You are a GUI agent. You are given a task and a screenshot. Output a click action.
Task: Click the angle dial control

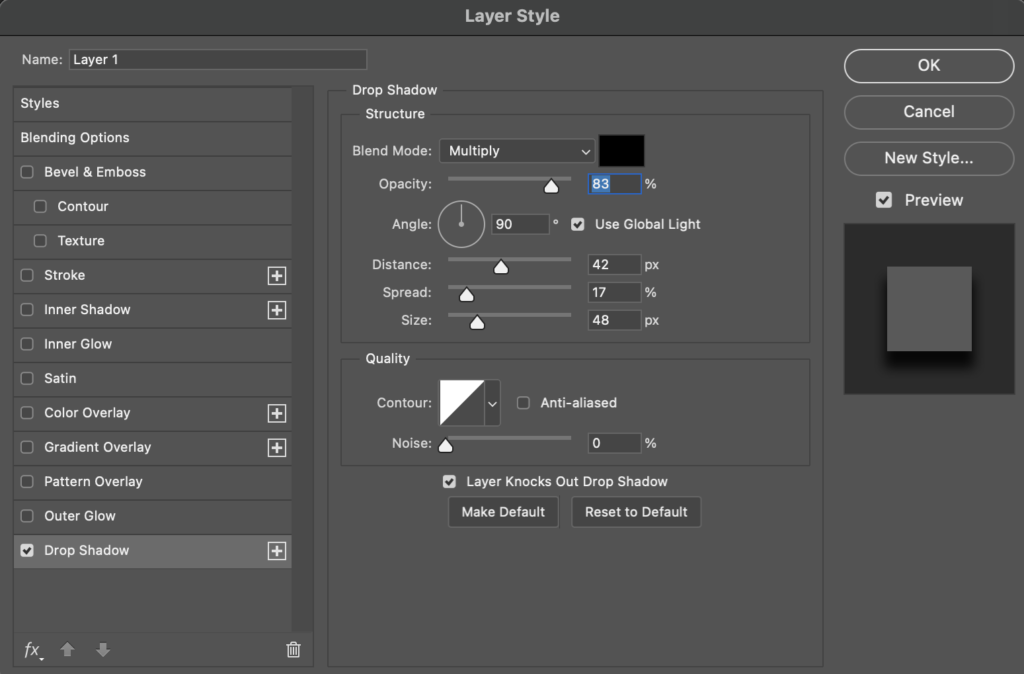click(461, 224)
